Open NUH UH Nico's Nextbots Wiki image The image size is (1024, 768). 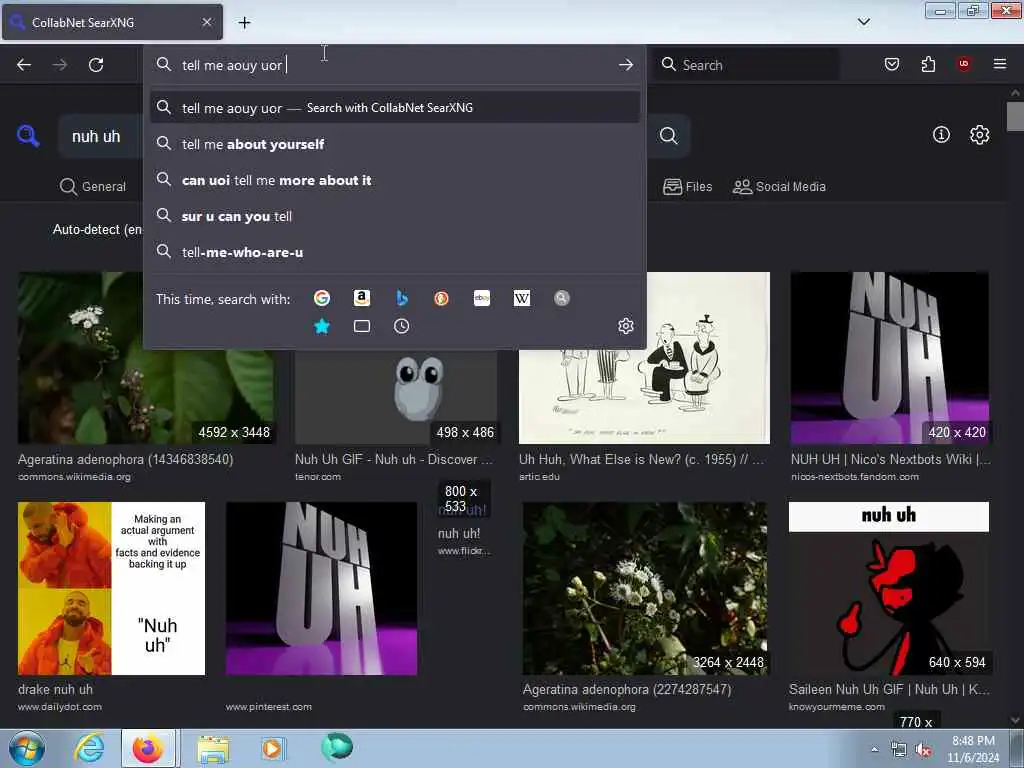click(x=889, y=358)
